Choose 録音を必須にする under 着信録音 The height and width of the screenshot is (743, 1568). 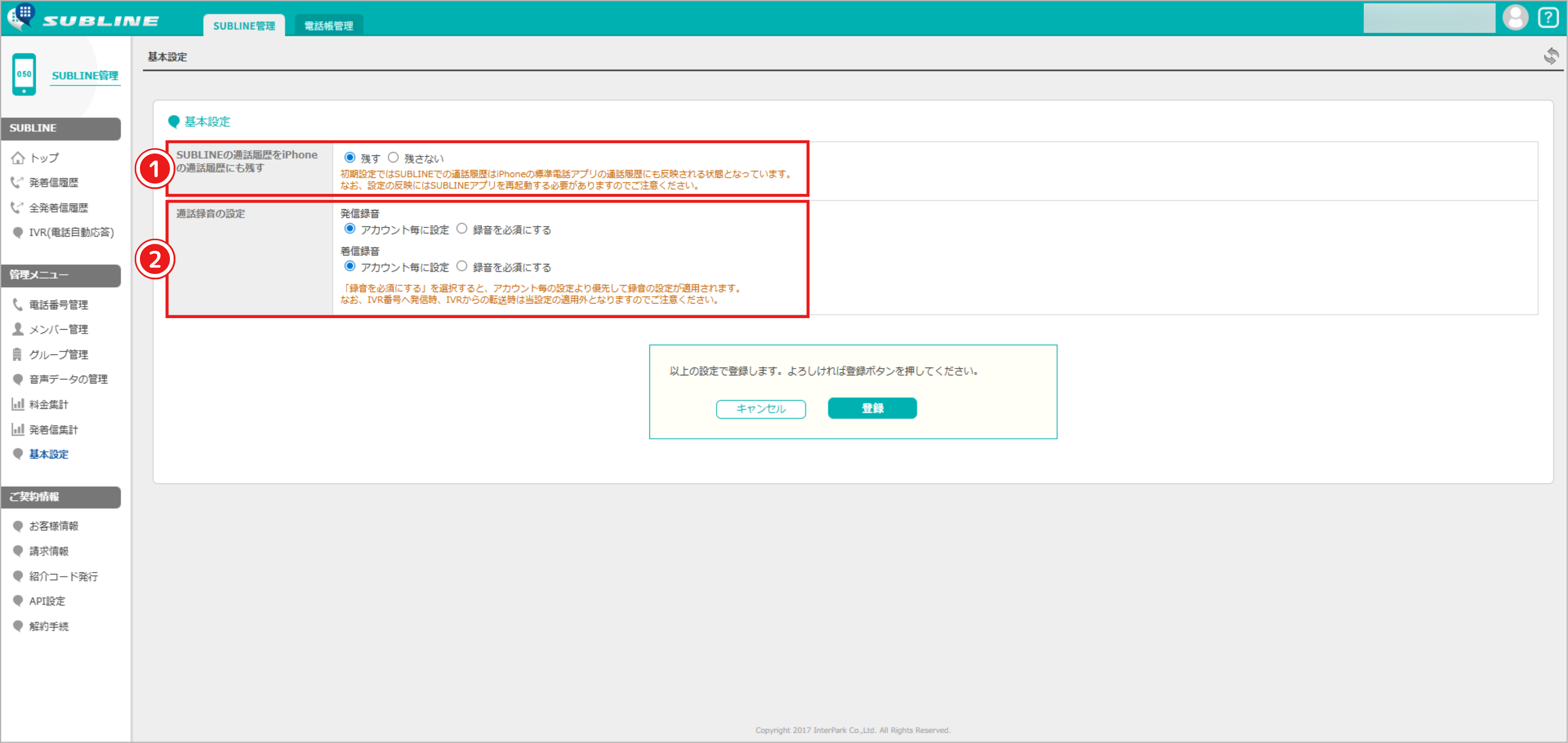[462, 266]
